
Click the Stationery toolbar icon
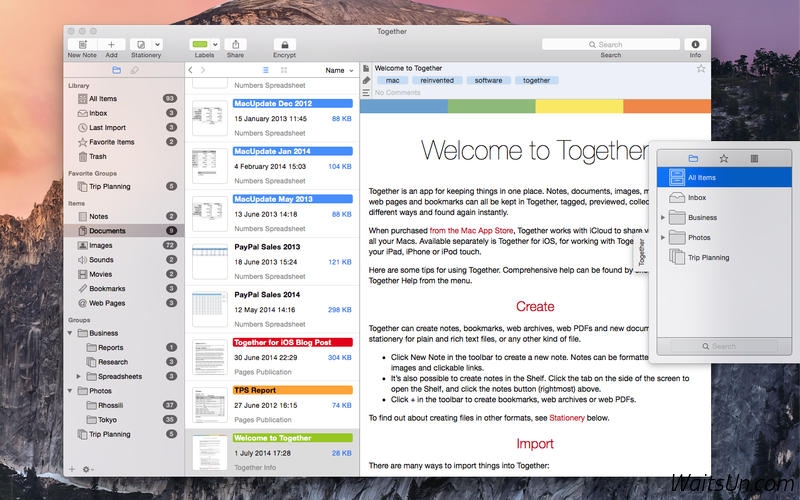point(141,44)
